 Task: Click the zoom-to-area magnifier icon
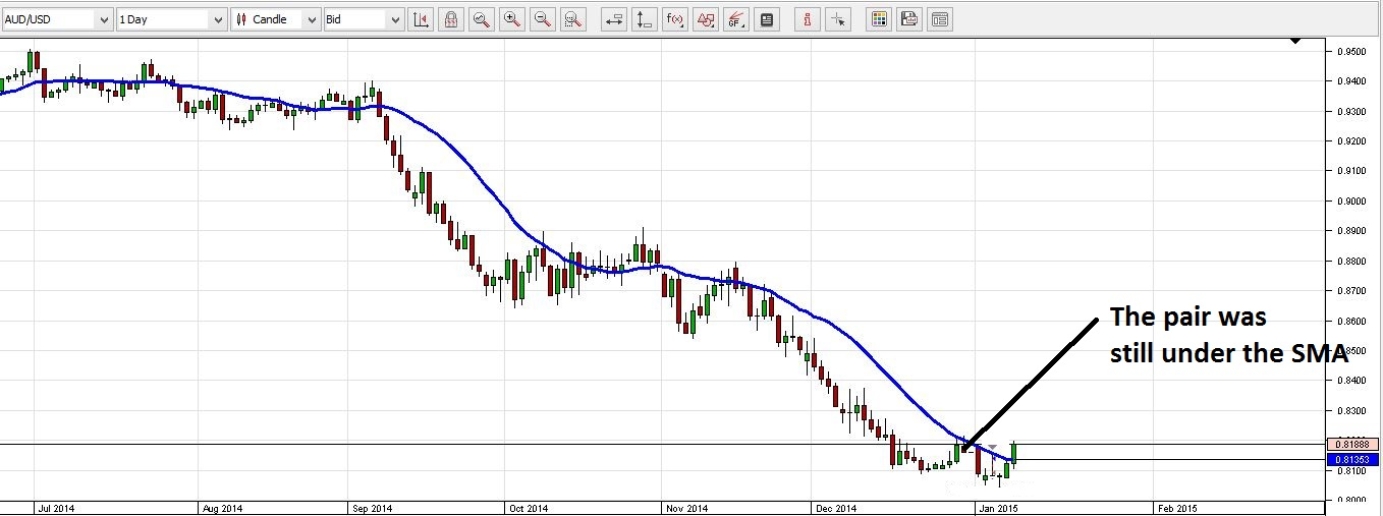[x=482, y=19]
